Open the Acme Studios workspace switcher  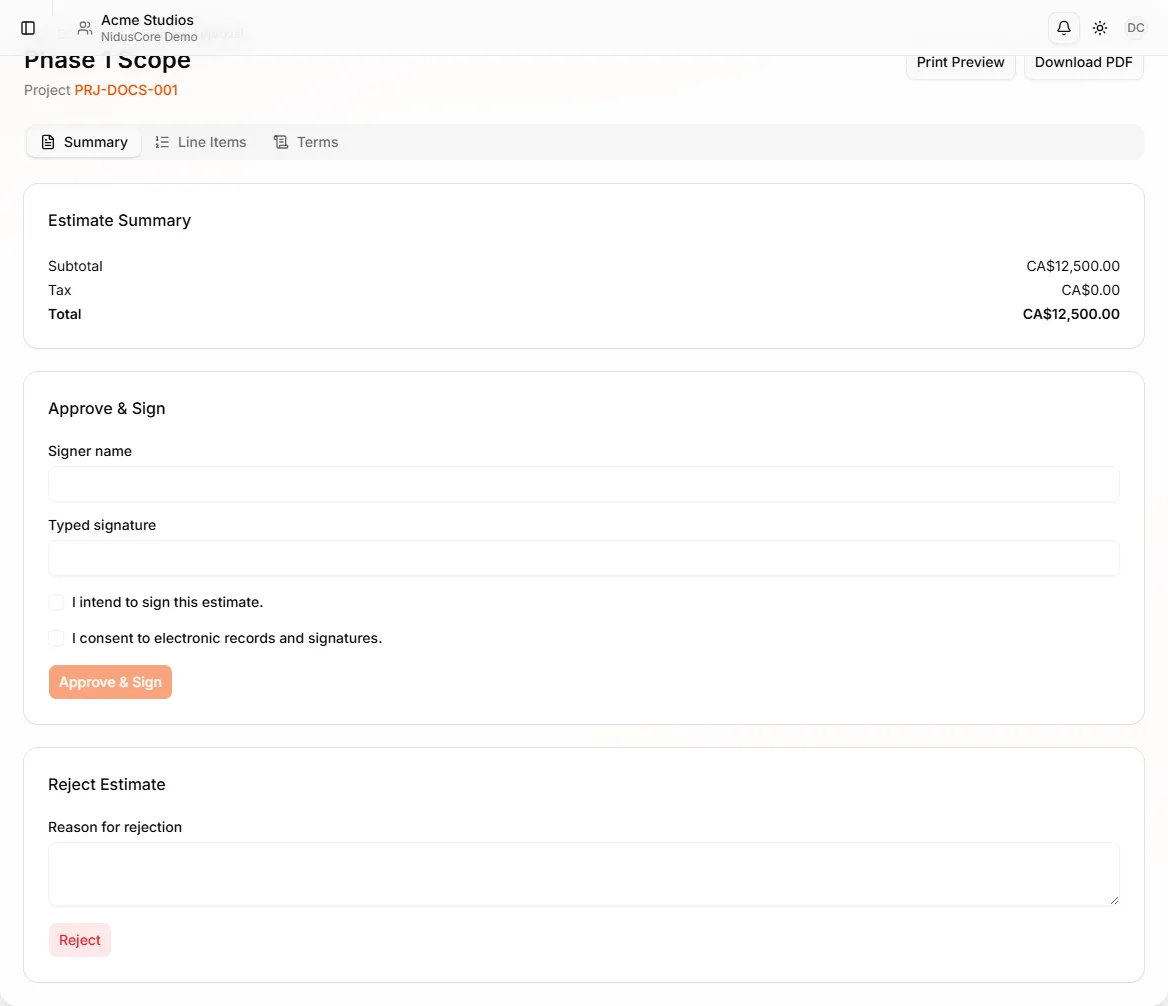(x=138, y=28)
